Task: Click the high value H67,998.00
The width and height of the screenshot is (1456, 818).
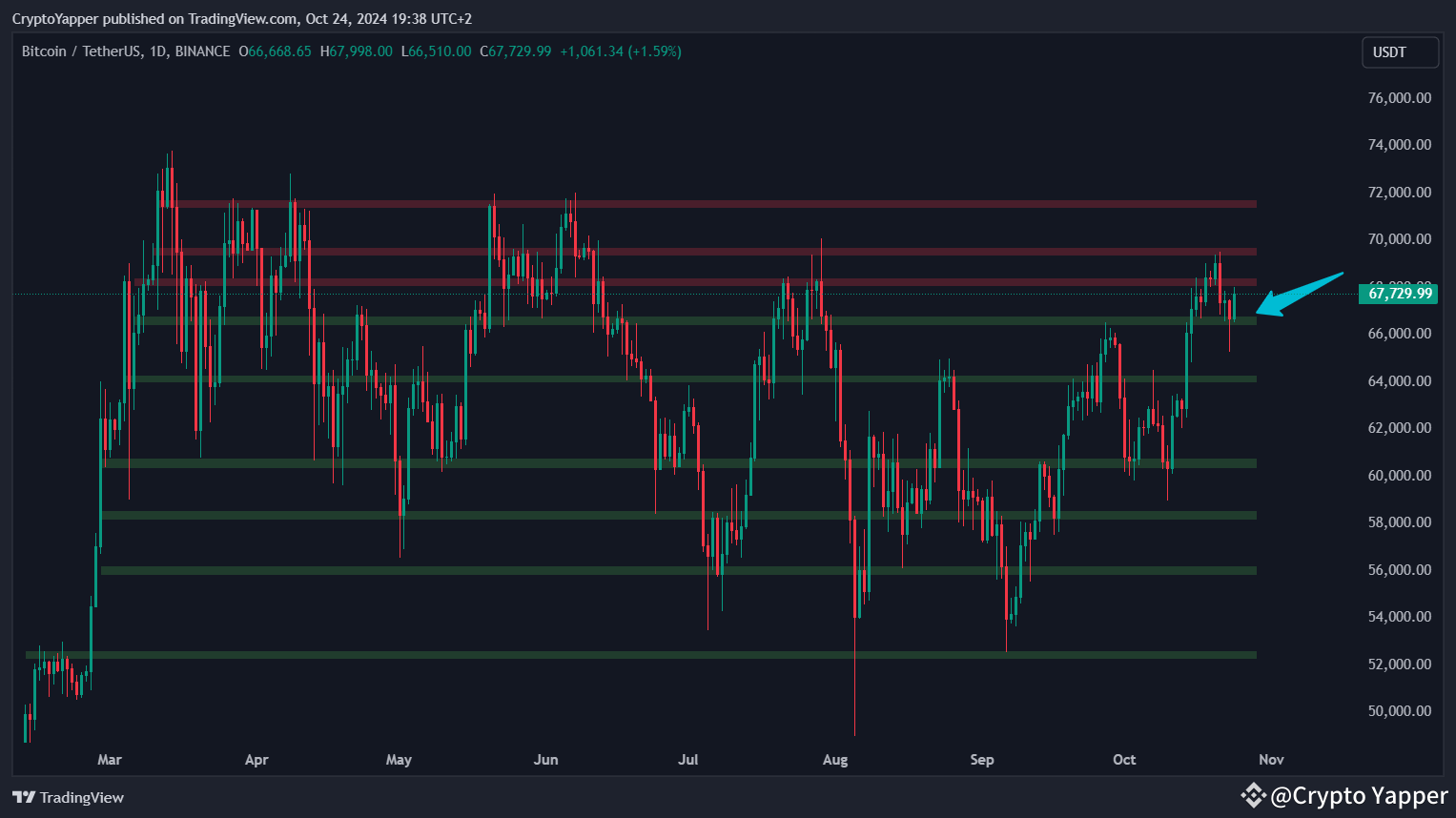Action: coord(357,51)
